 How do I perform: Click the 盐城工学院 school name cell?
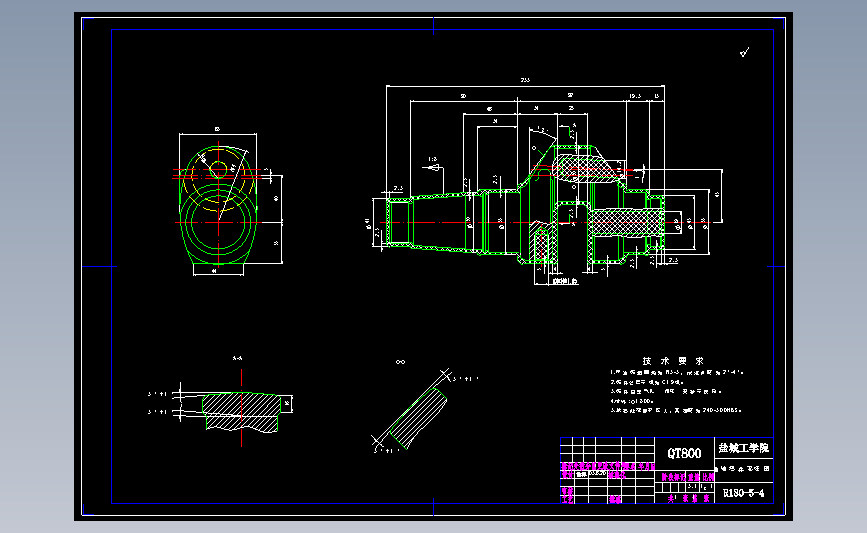(x=743, y=448)
